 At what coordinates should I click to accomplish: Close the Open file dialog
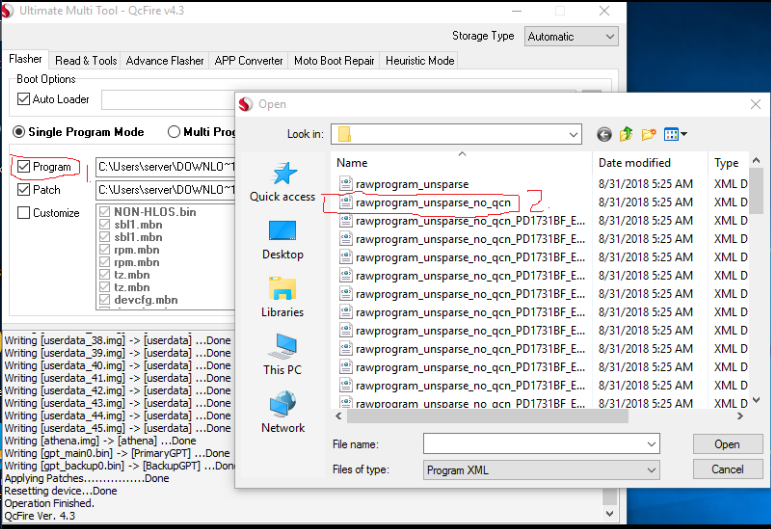756,104
